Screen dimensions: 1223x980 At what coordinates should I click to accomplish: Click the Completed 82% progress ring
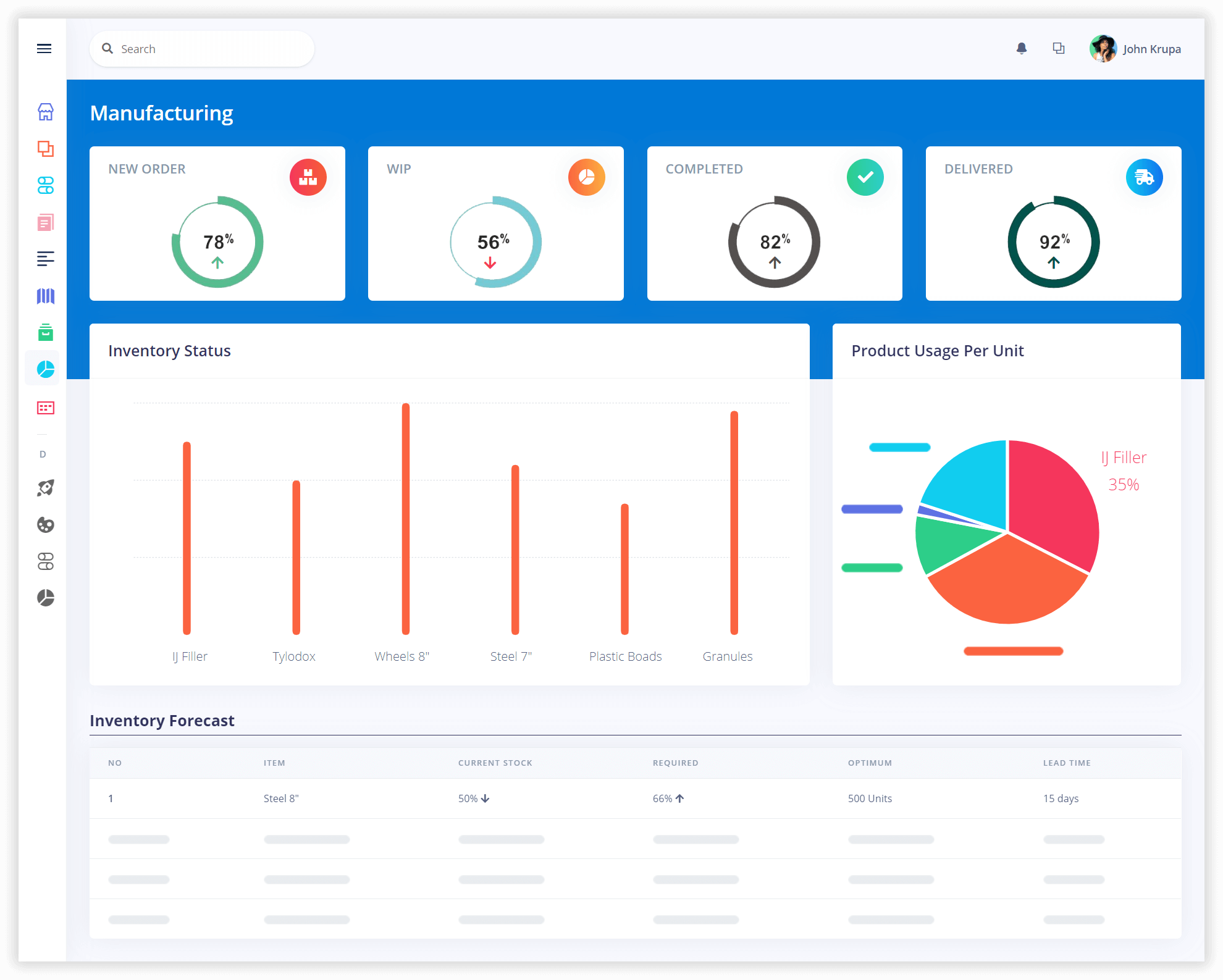[x=775, y=242]
